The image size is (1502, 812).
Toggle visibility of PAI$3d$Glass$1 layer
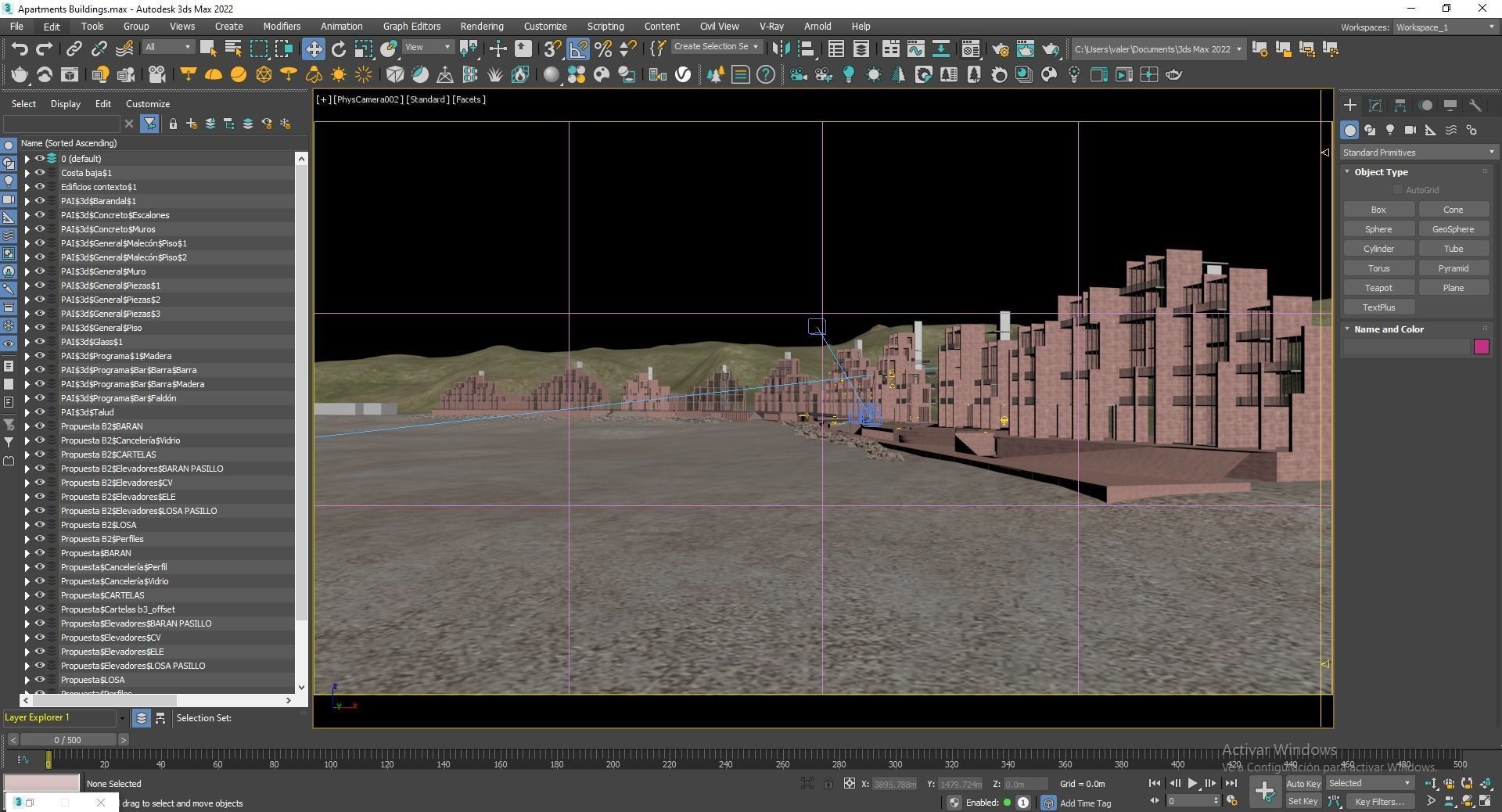coord(39,341)
